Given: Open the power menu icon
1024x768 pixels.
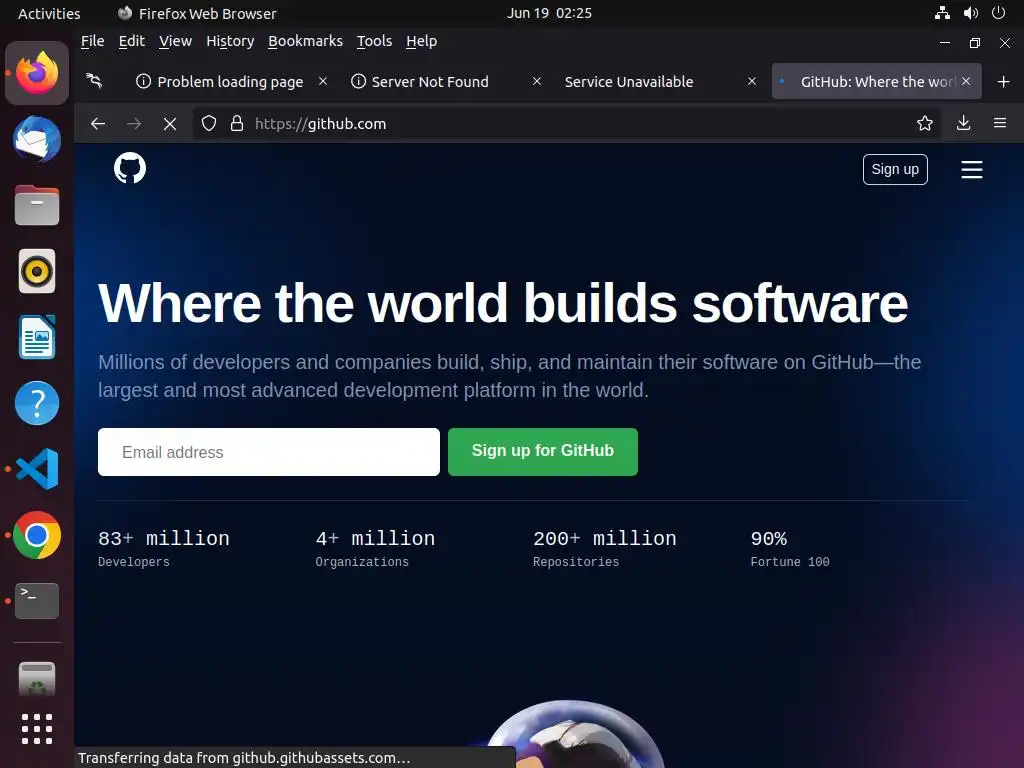Looking at the screenshot, I should (999, 13).
